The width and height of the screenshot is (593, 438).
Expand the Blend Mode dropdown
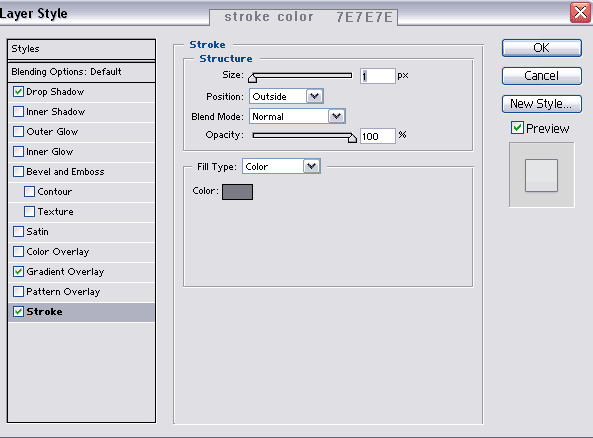[297, 116]
